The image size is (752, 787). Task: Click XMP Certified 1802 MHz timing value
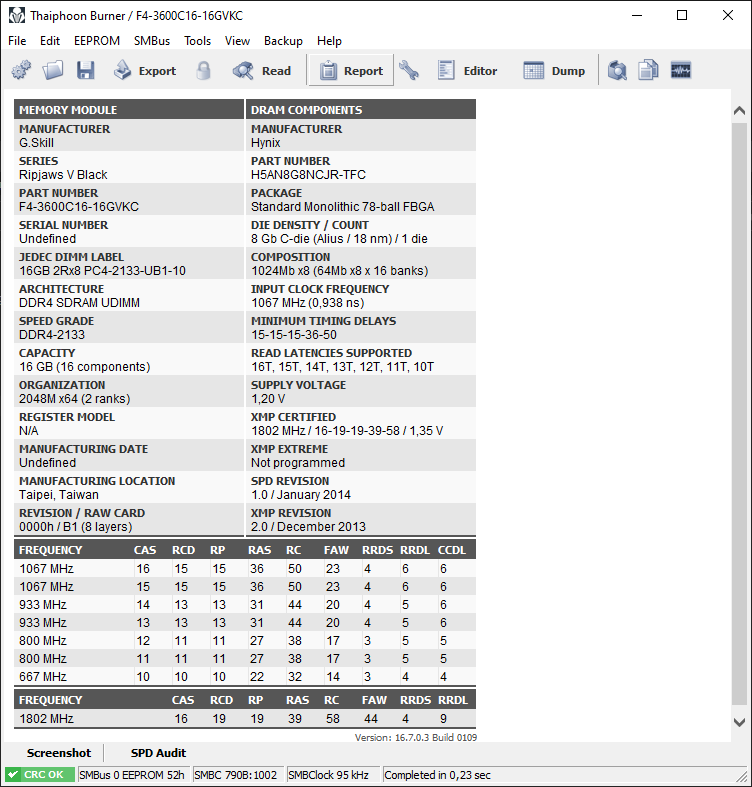click(x=347, y=431)
